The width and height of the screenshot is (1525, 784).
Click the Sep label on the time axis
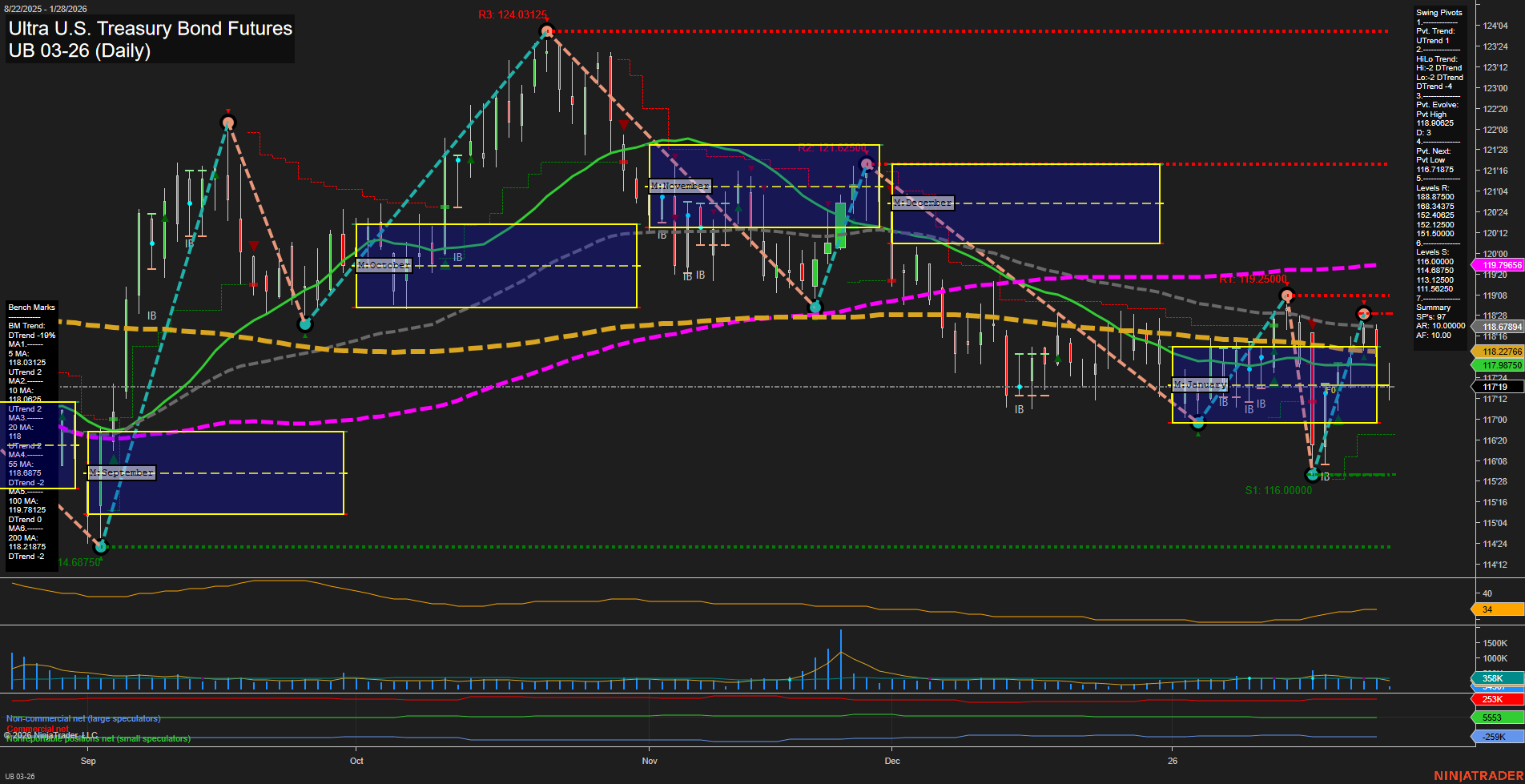tap(87, 762)
